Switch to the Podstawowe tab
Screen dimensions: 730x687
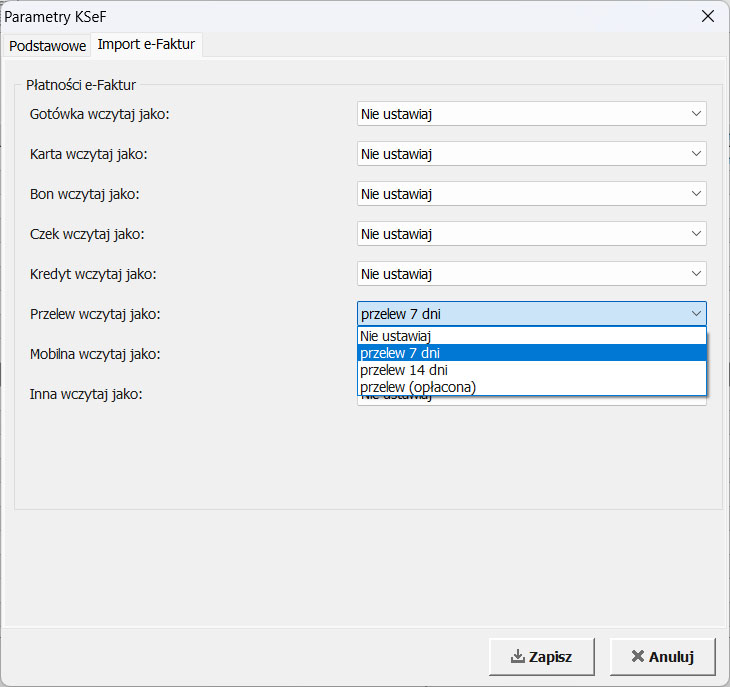tap(46, 46)
